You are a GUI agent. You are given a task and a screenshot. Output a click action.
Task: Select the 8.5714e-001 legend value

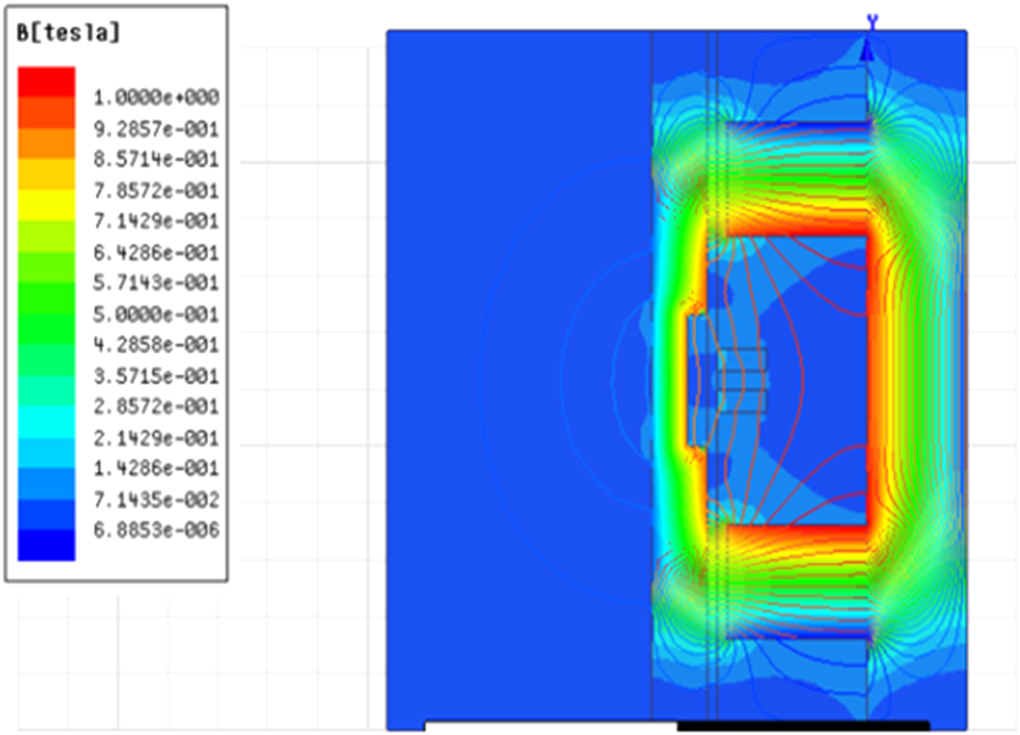click(156, 159)
